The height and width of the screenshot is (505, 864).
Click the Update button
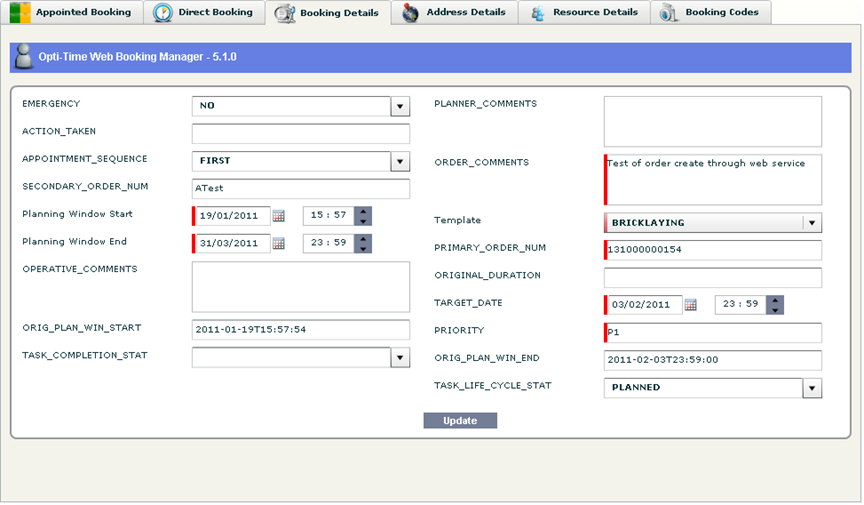(x=460, y=421)
